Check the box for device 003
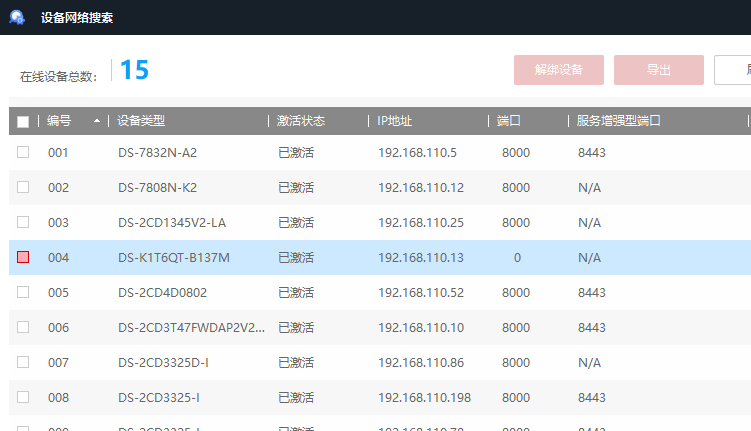The height and width of the screenshot is (431, 751). pos(23,222)
